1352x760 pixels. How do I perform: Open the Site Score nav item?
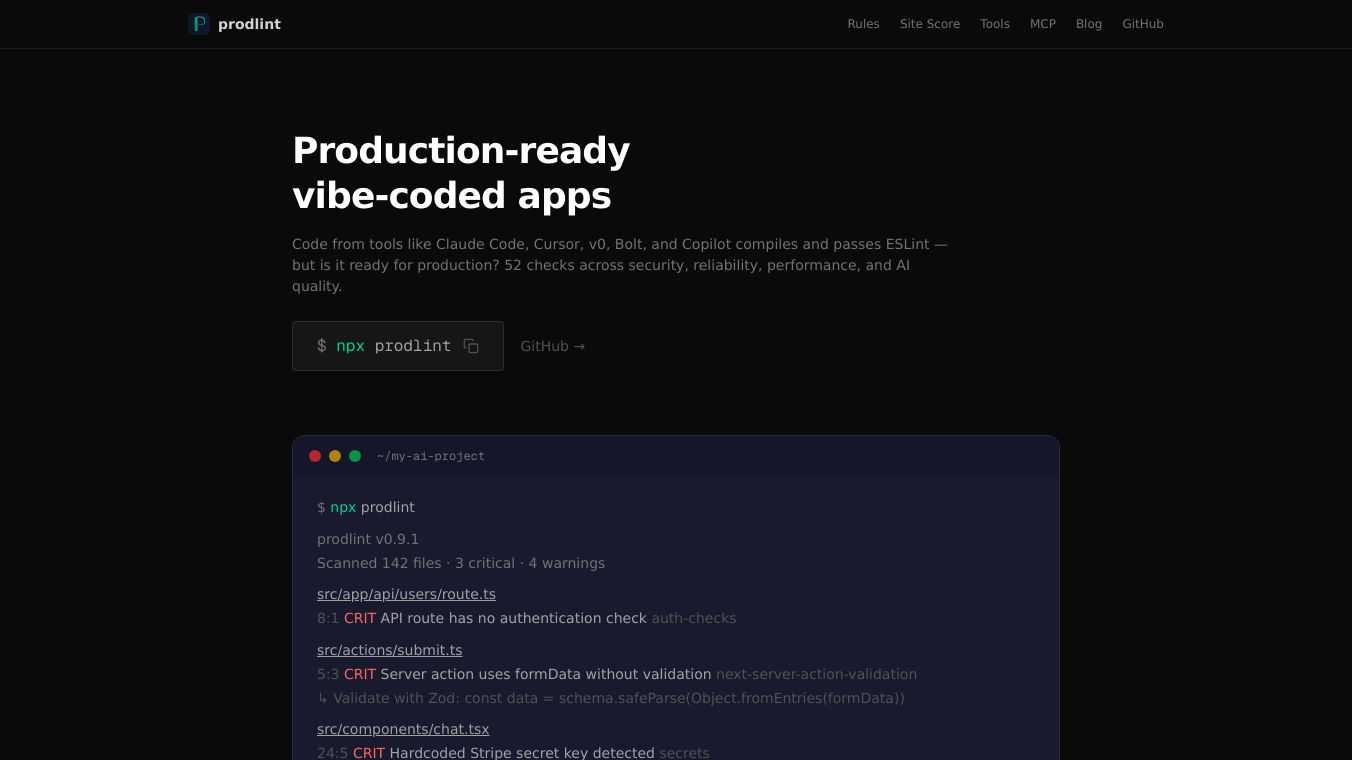[x=930, y=24]
